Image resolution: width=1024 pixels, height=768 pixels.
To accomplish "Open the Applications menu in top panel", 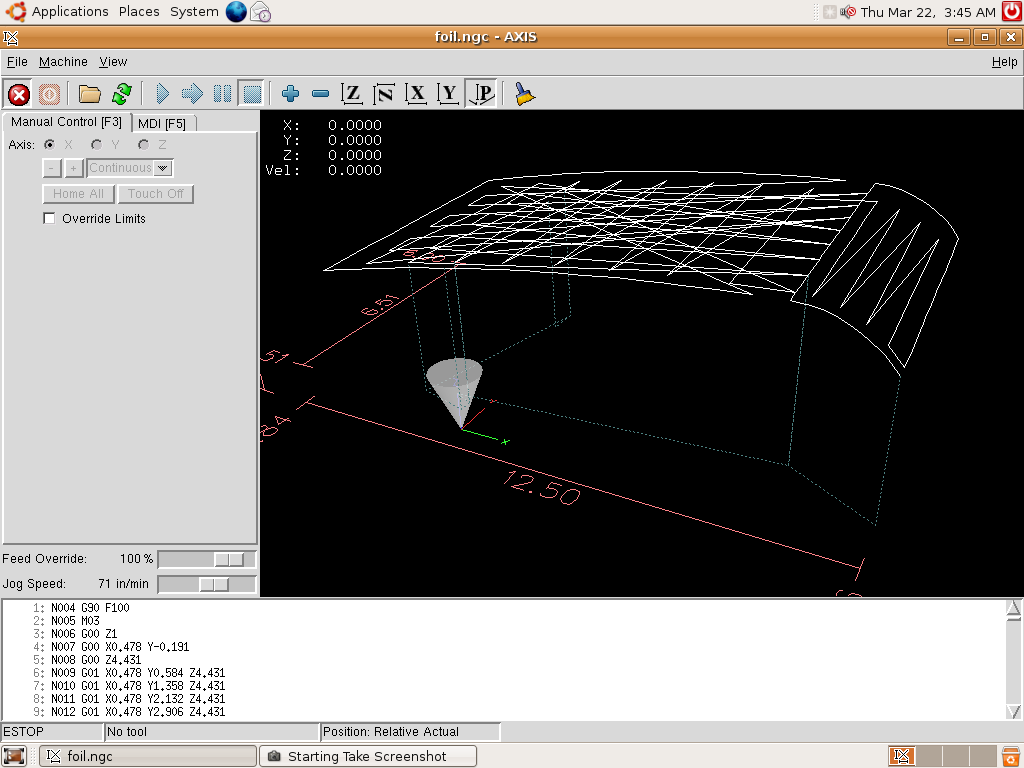I will coord(69,12).
